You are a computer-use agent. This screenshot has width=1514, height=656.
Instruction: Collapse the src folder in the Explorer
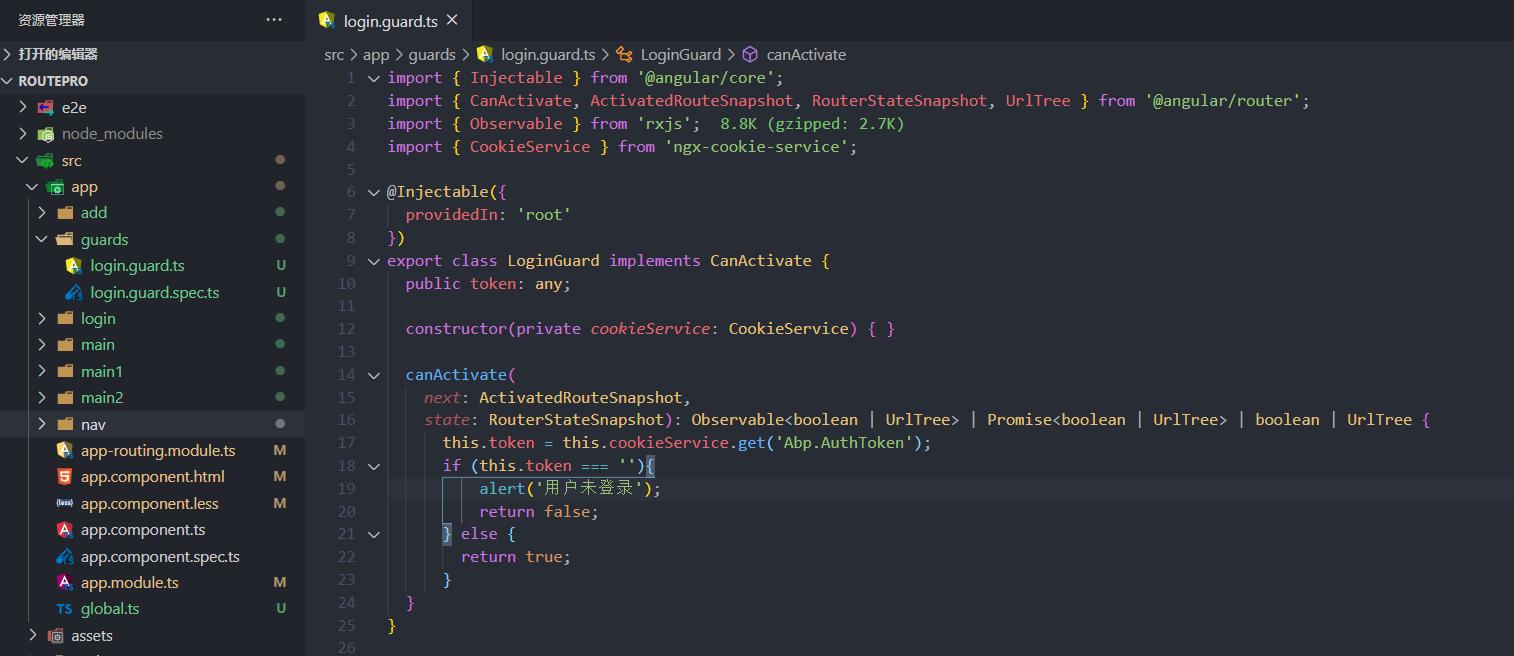[x=23, y=160]
